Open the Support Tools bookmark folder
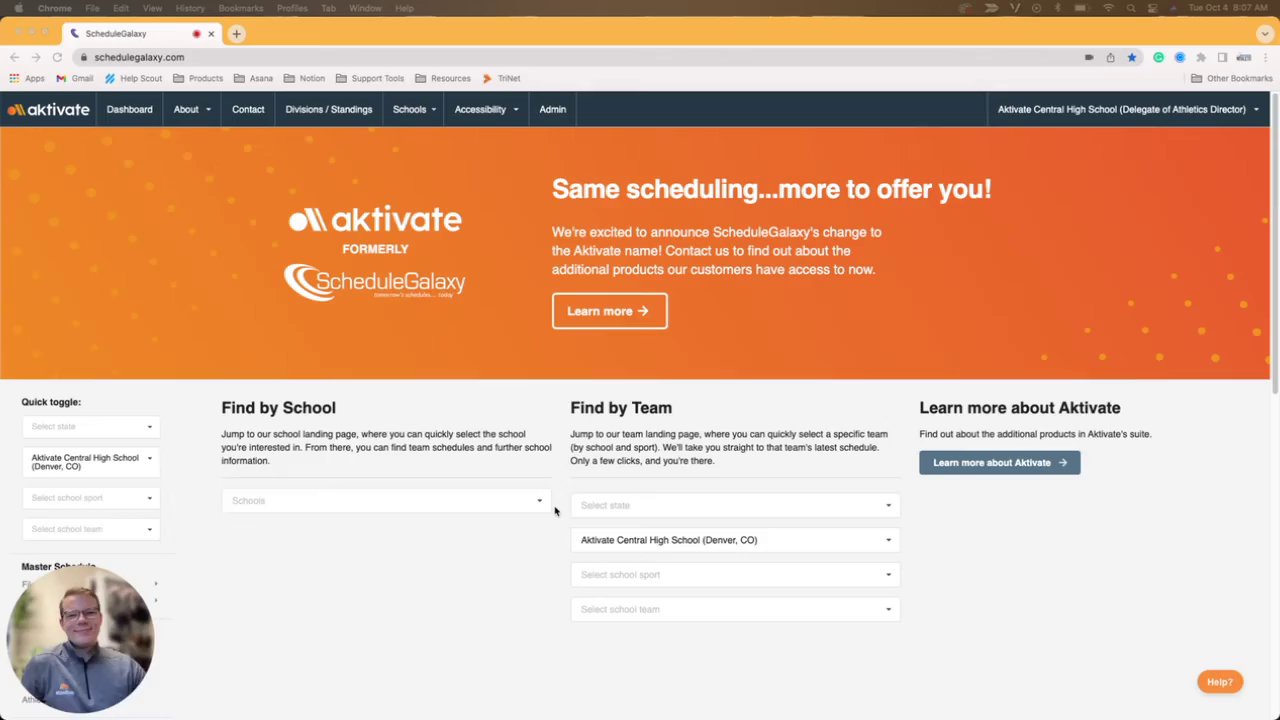 (x=370, y=78)
